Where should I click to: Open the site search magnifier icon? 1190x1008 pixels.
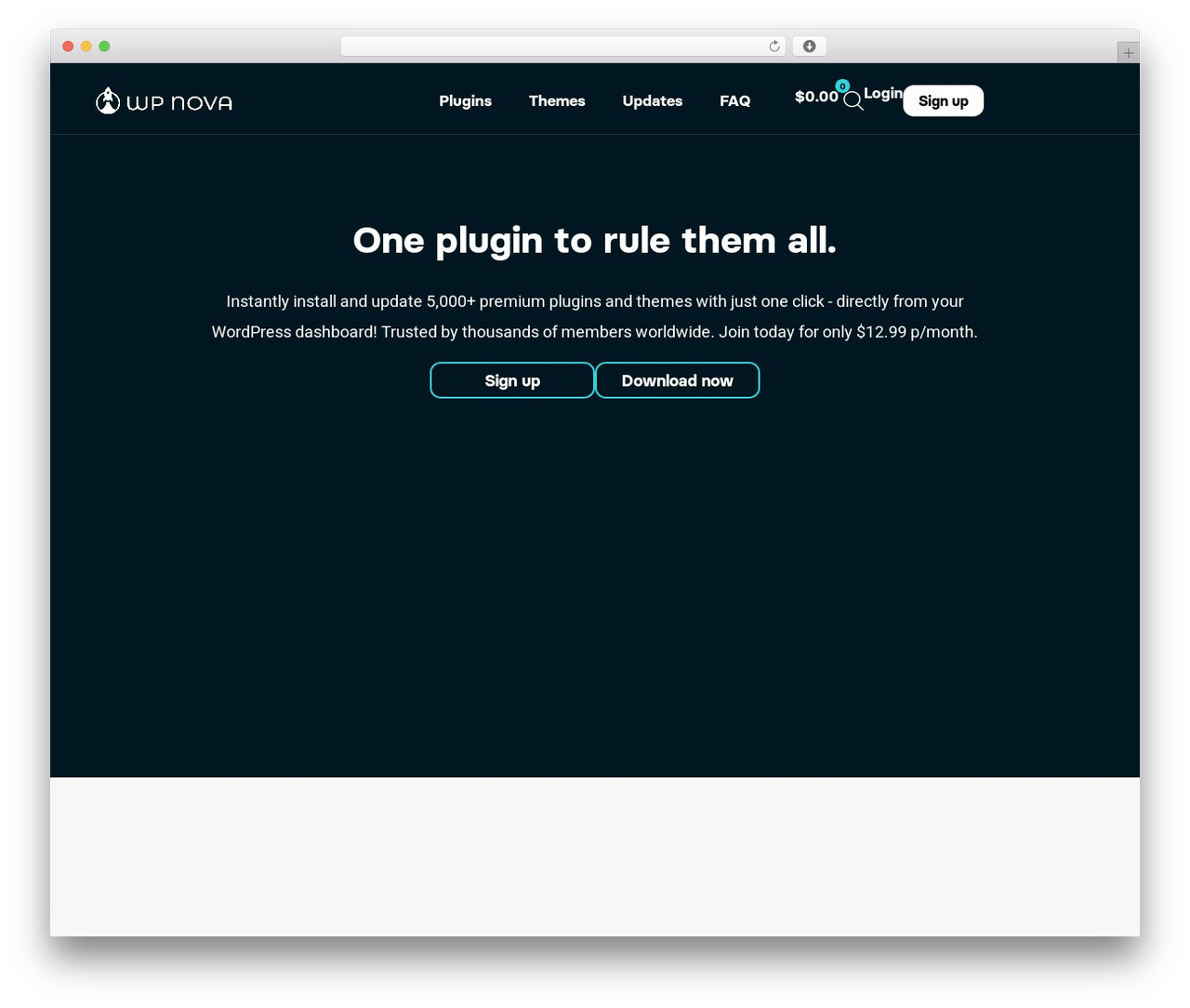[x=853, y=101]
